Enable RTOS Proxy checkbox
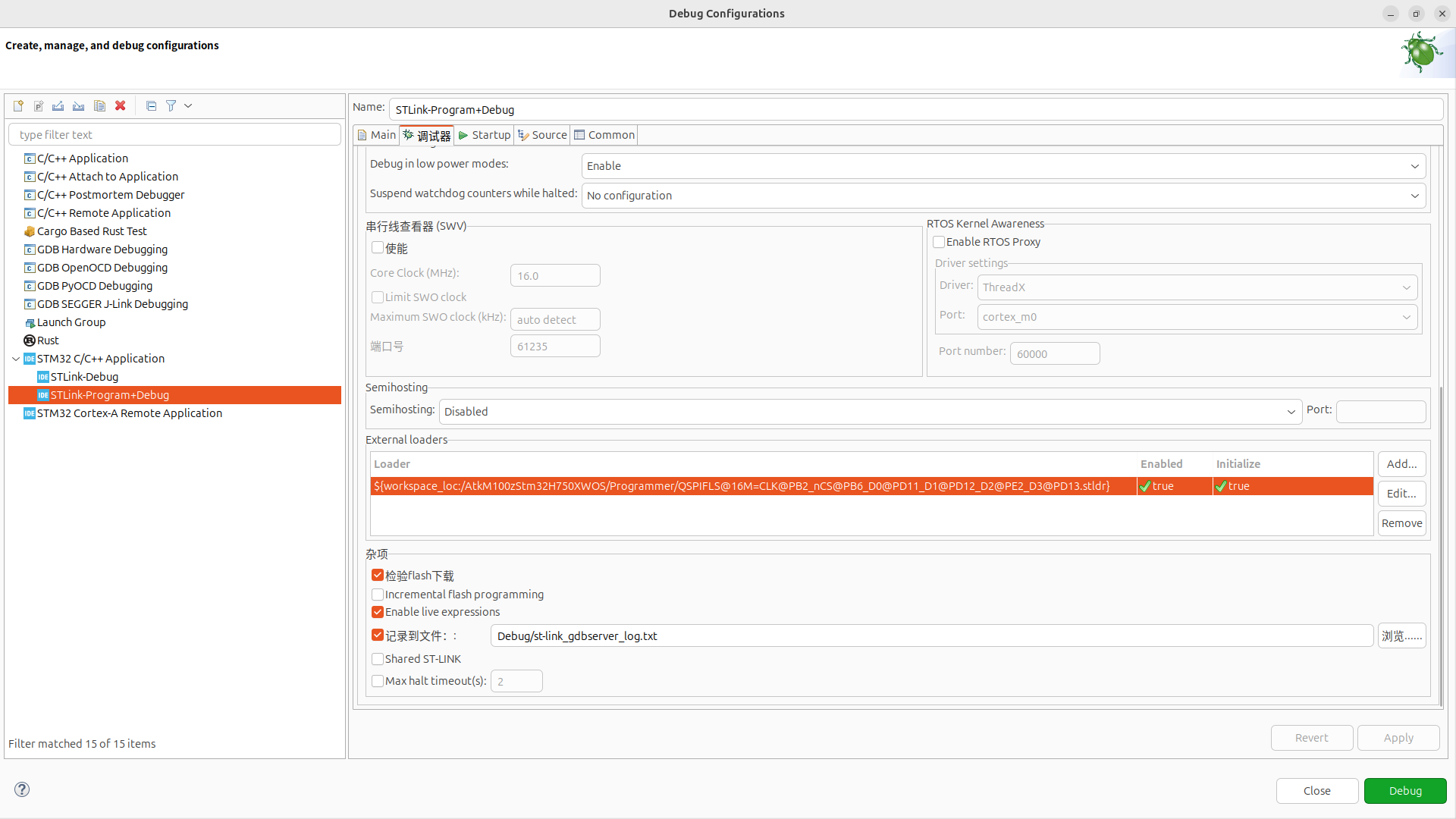1456x819 pixels. [x=939, y=242]
